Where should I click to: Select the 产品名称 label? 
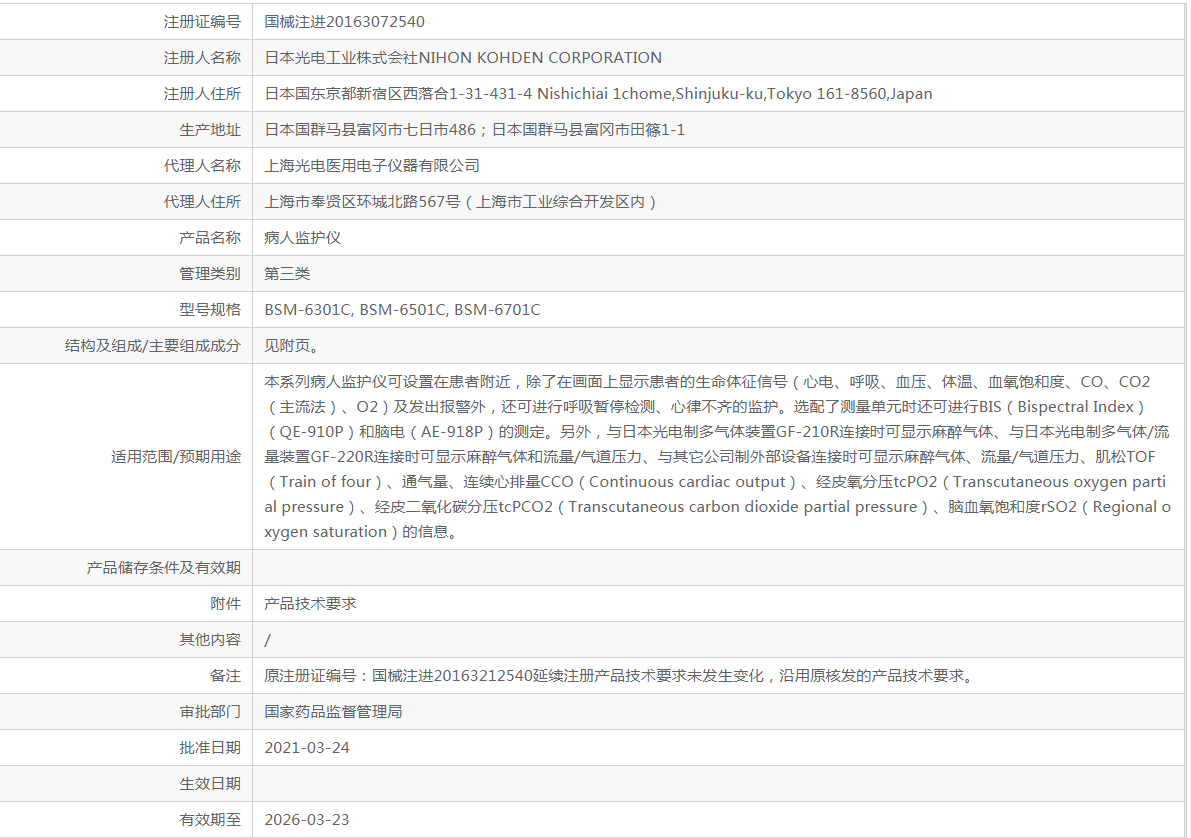click(210, 238)
